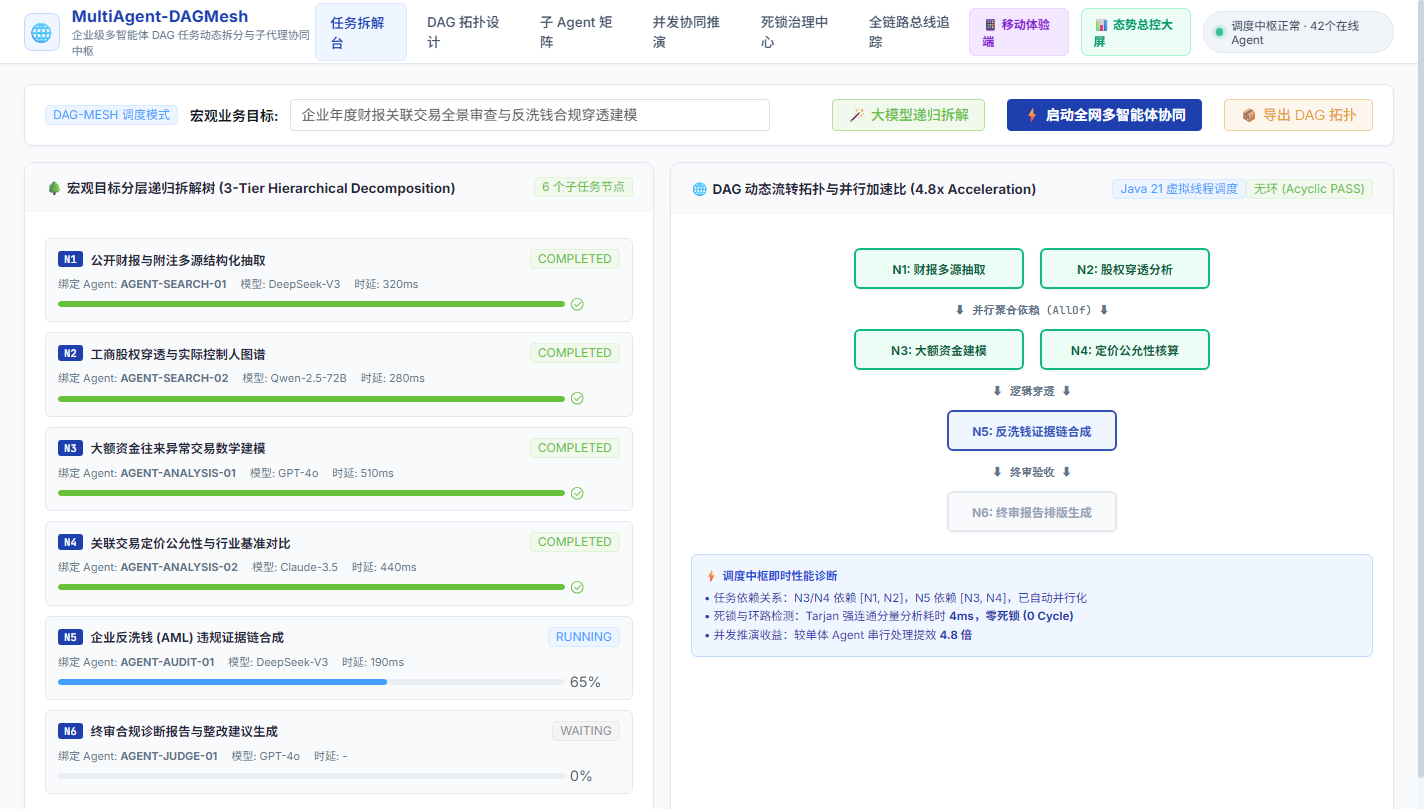Click the N4 badge on 关联交易定价 task
Screen dimensions: 1424x809
[x=70, y=543]
